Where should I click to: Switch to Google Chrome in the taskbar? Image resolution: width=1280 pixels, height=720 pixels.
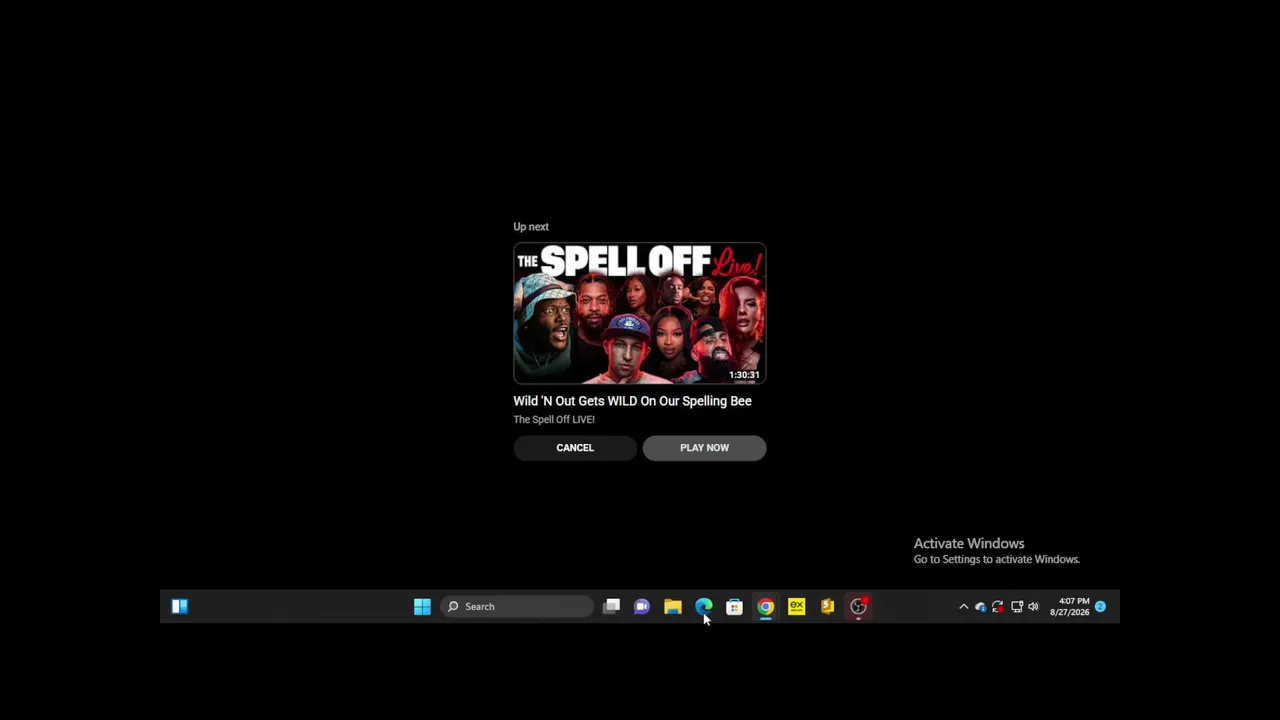click(765, 606)
